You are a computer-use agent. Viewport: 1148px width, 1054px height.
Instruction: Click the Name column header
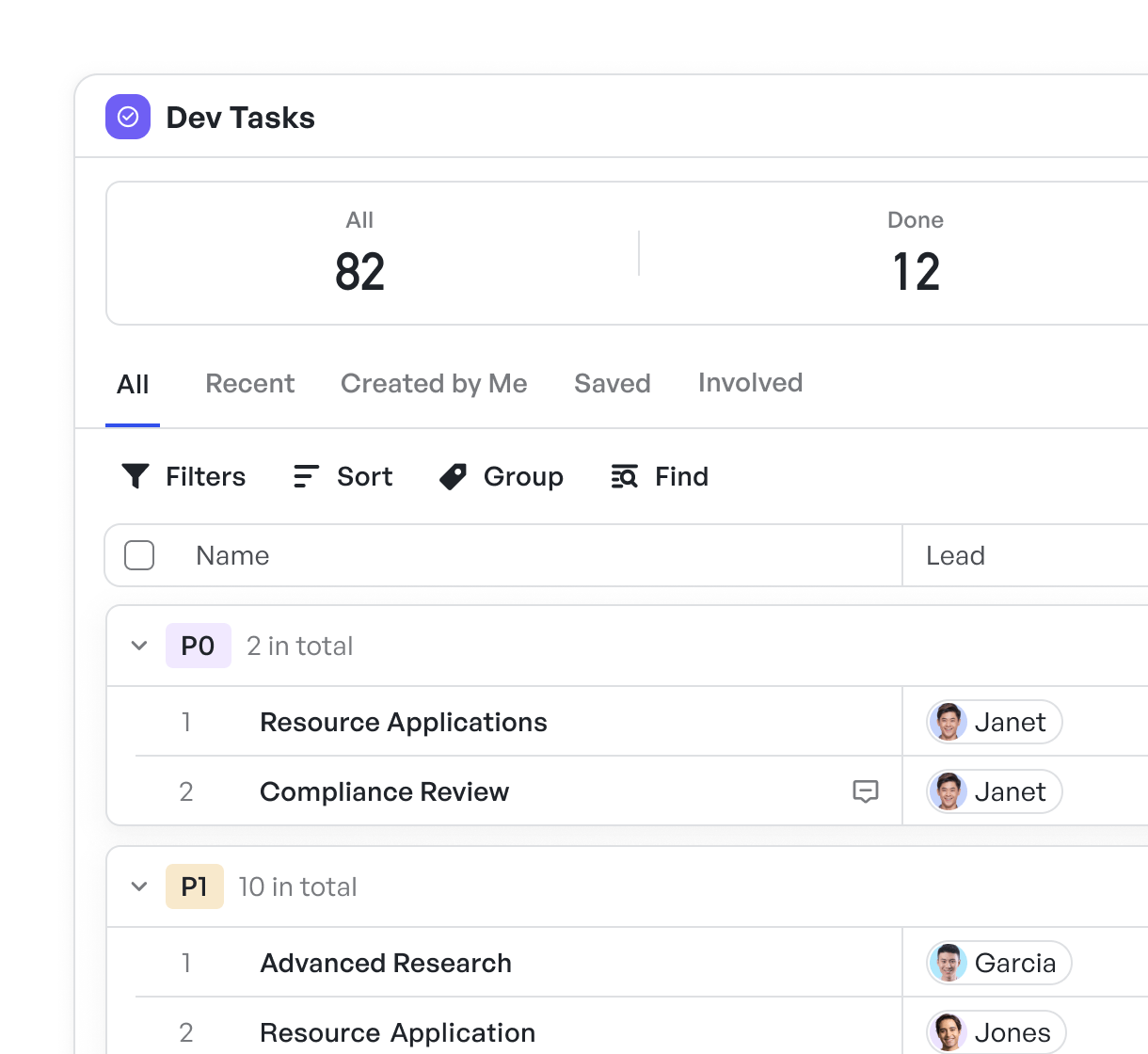[x=232, y=555]
